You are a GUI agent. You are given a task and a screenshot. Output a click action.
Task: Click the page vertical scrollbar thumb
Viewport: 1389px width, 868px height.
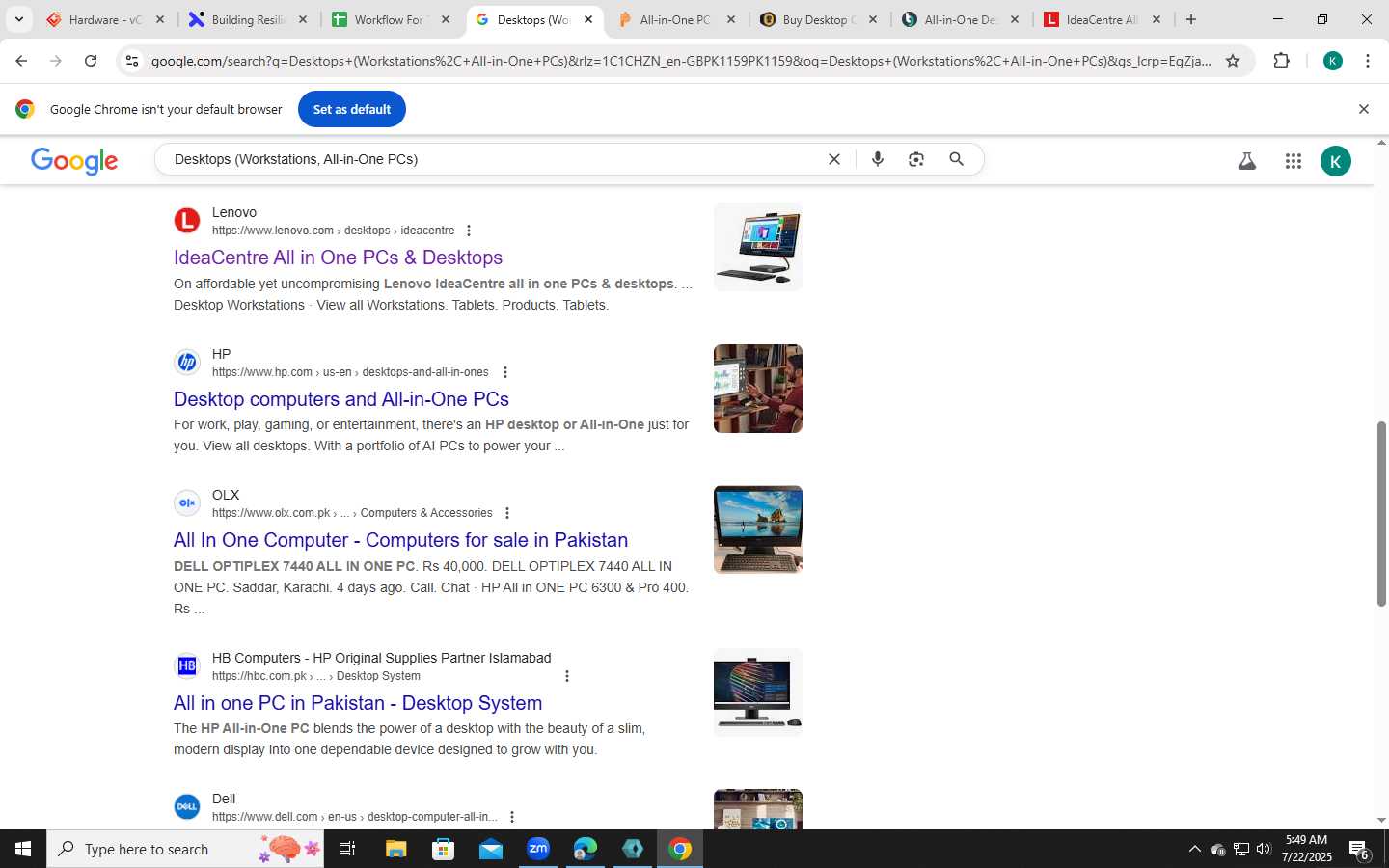click(x=1381, y=514)
